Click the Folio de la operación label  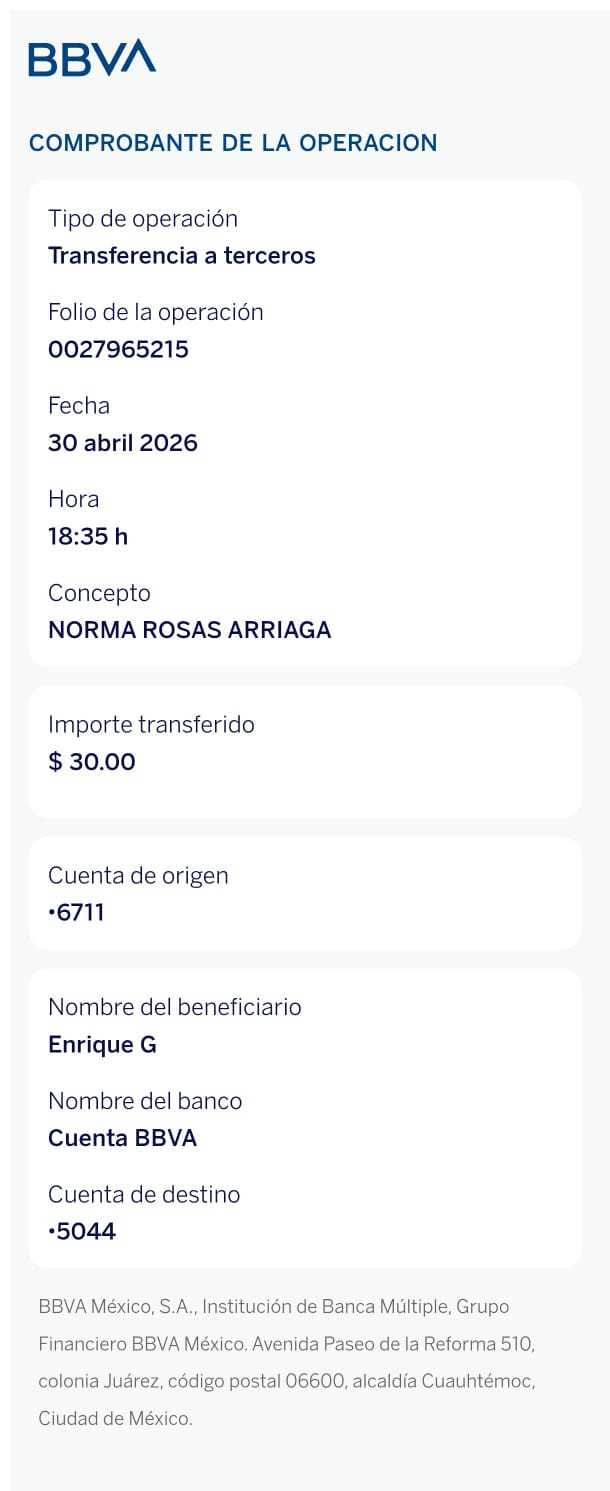coord(156,313)
